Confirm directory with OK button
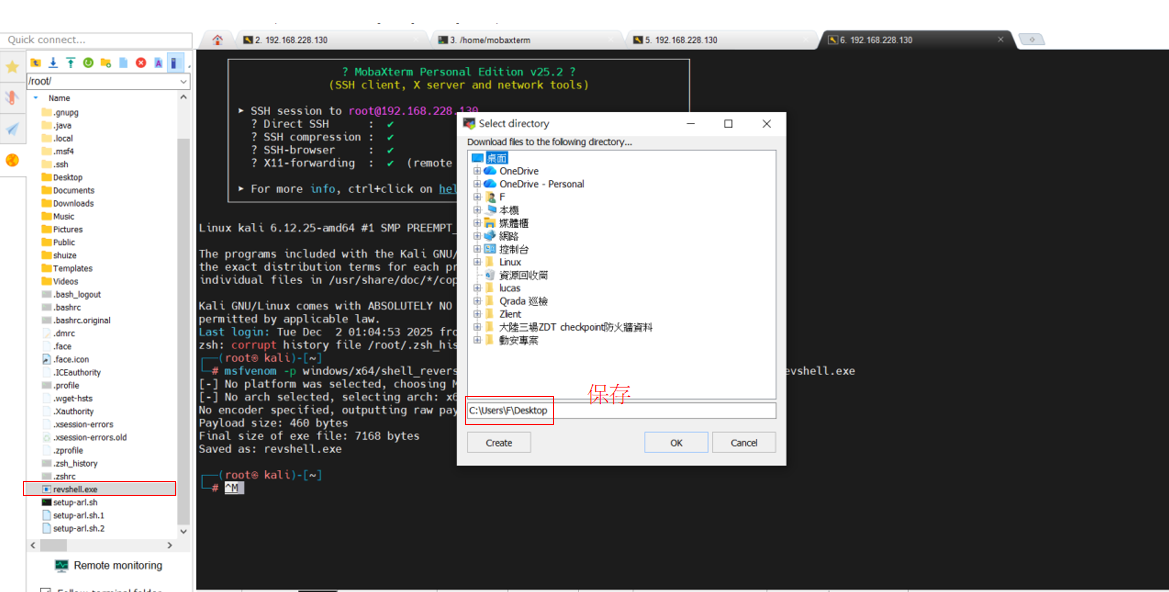Viewport: 1169px width, 592px height. (x=676, y=443)
